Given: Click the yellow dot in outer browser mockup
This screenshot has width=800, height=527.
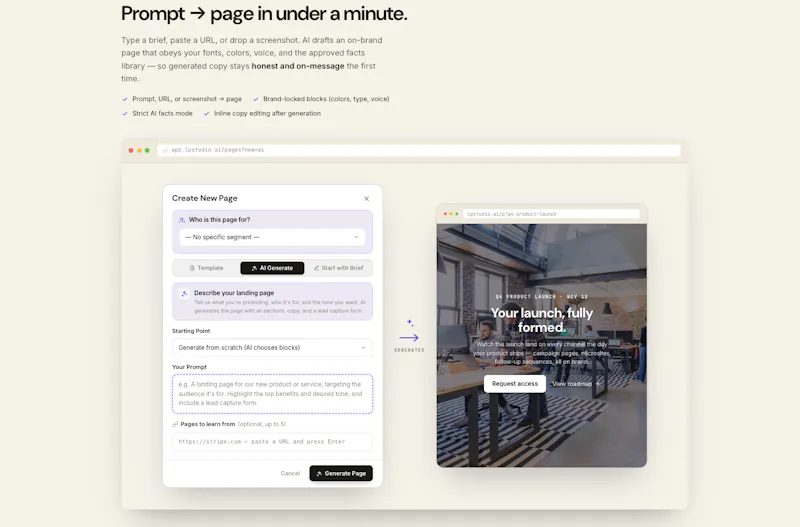Looking at the screenshot, I should click(139, 150).
